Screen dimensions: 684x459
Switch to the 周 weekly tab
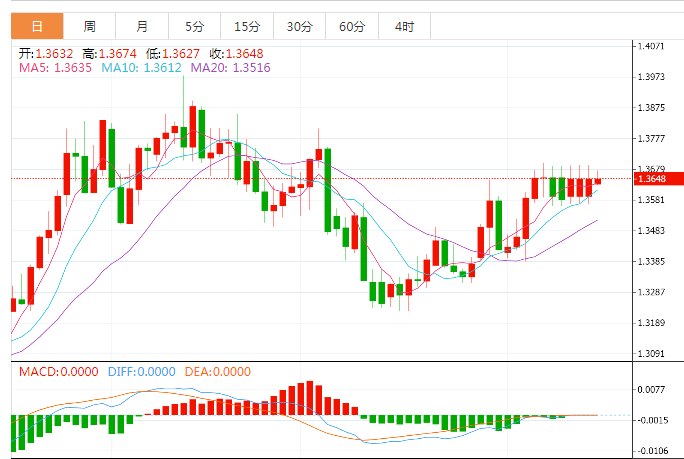pos(89,26)
